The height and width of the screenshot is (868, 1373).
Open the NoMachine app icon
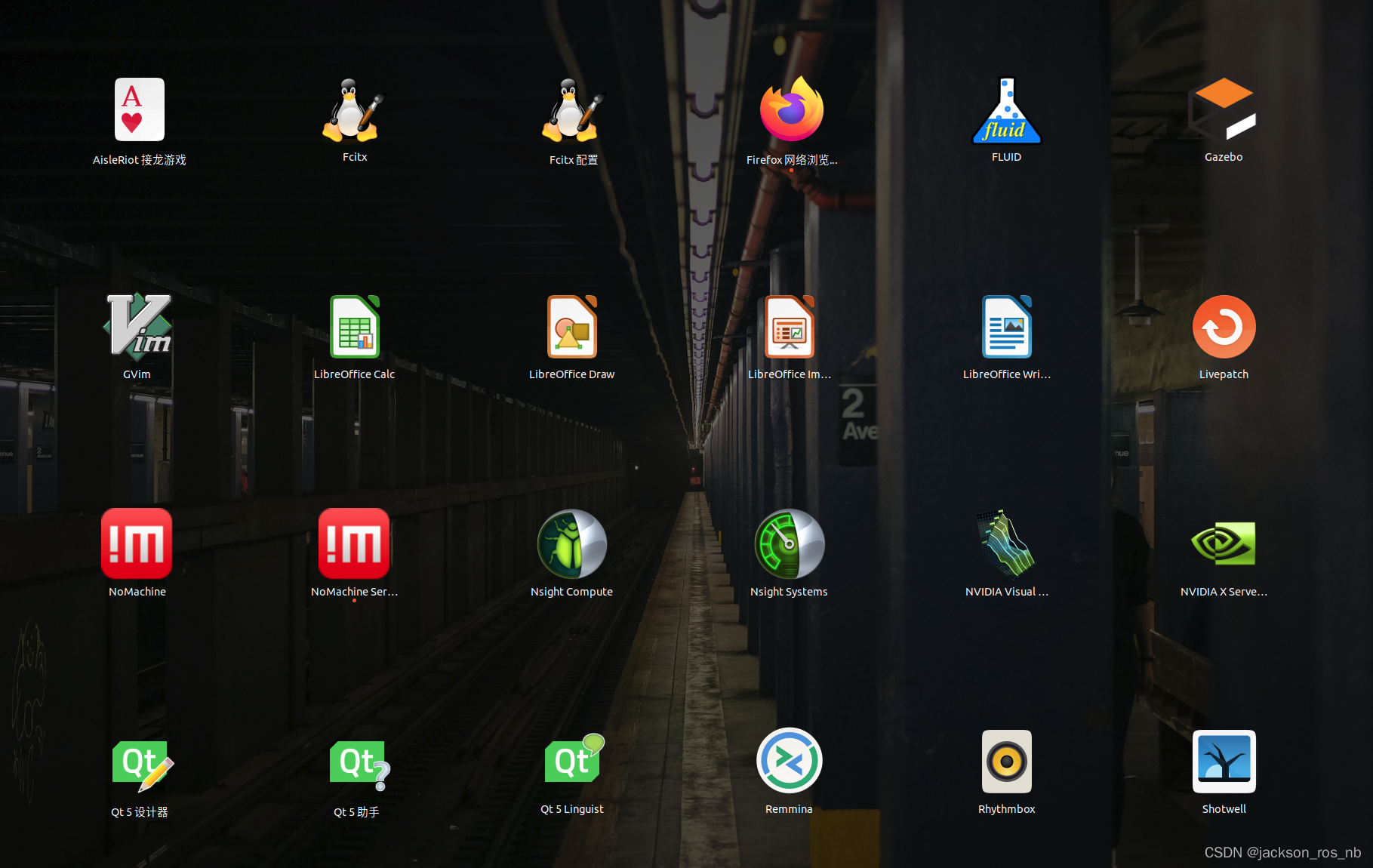coord(137,543)
